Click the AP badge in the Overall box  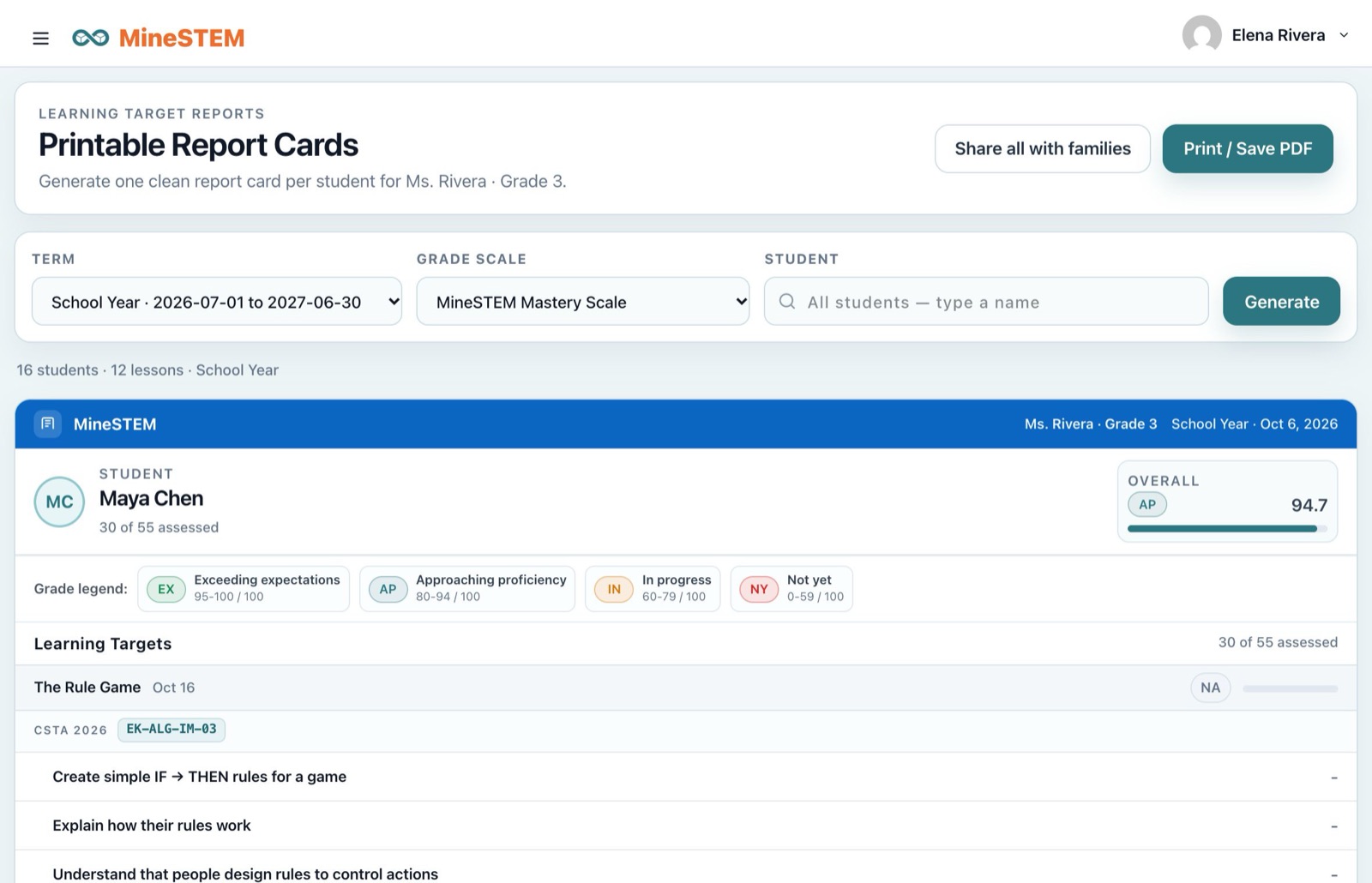point(1147,504)
